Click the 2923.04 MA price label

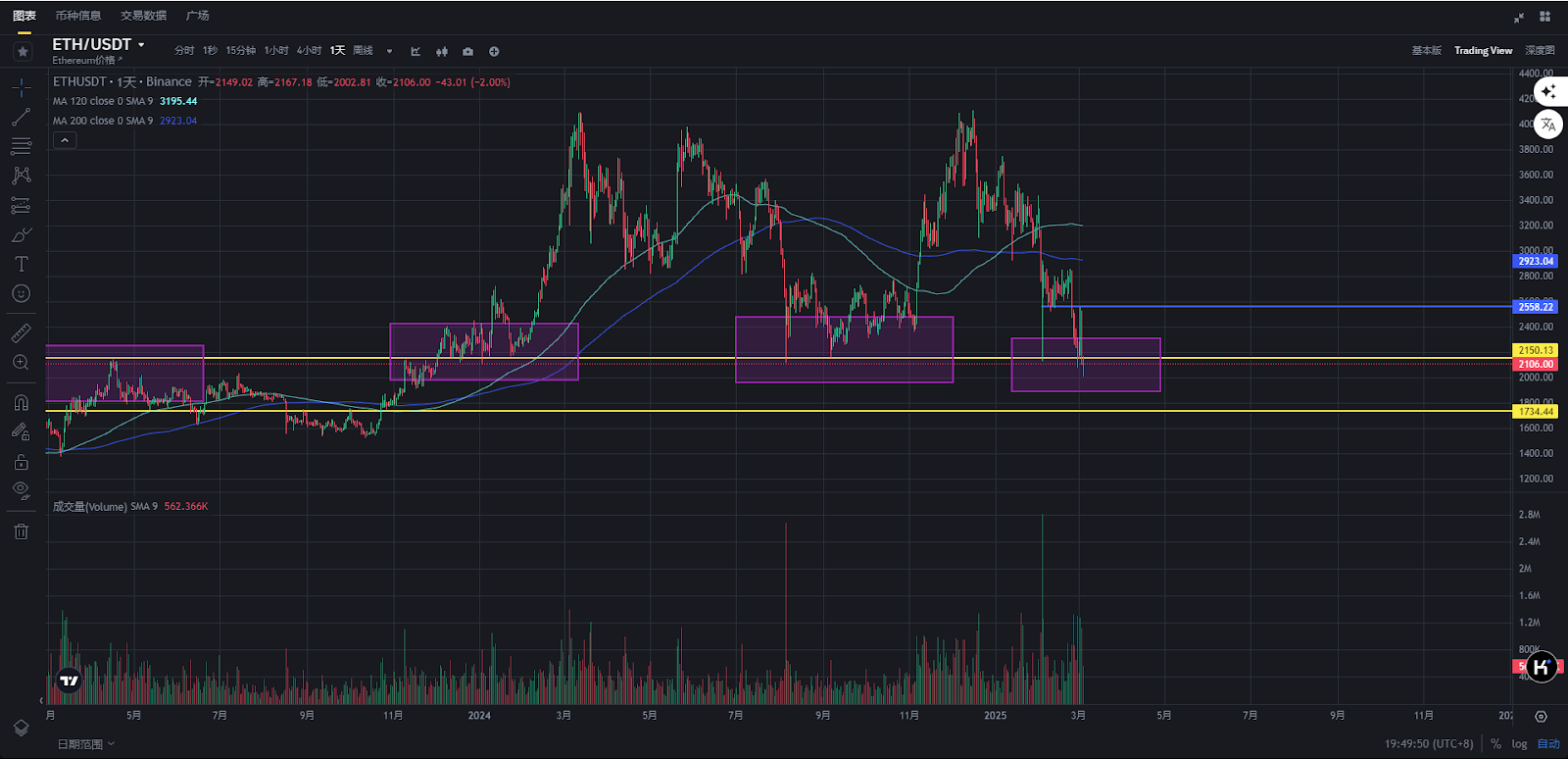tap(1536, 262)
